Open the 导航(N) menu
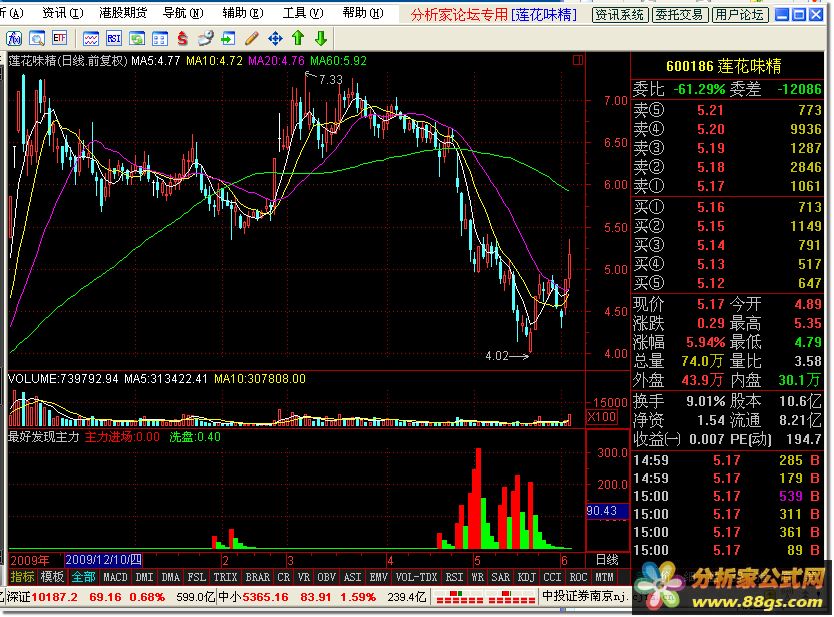 (x=183, y=13)
